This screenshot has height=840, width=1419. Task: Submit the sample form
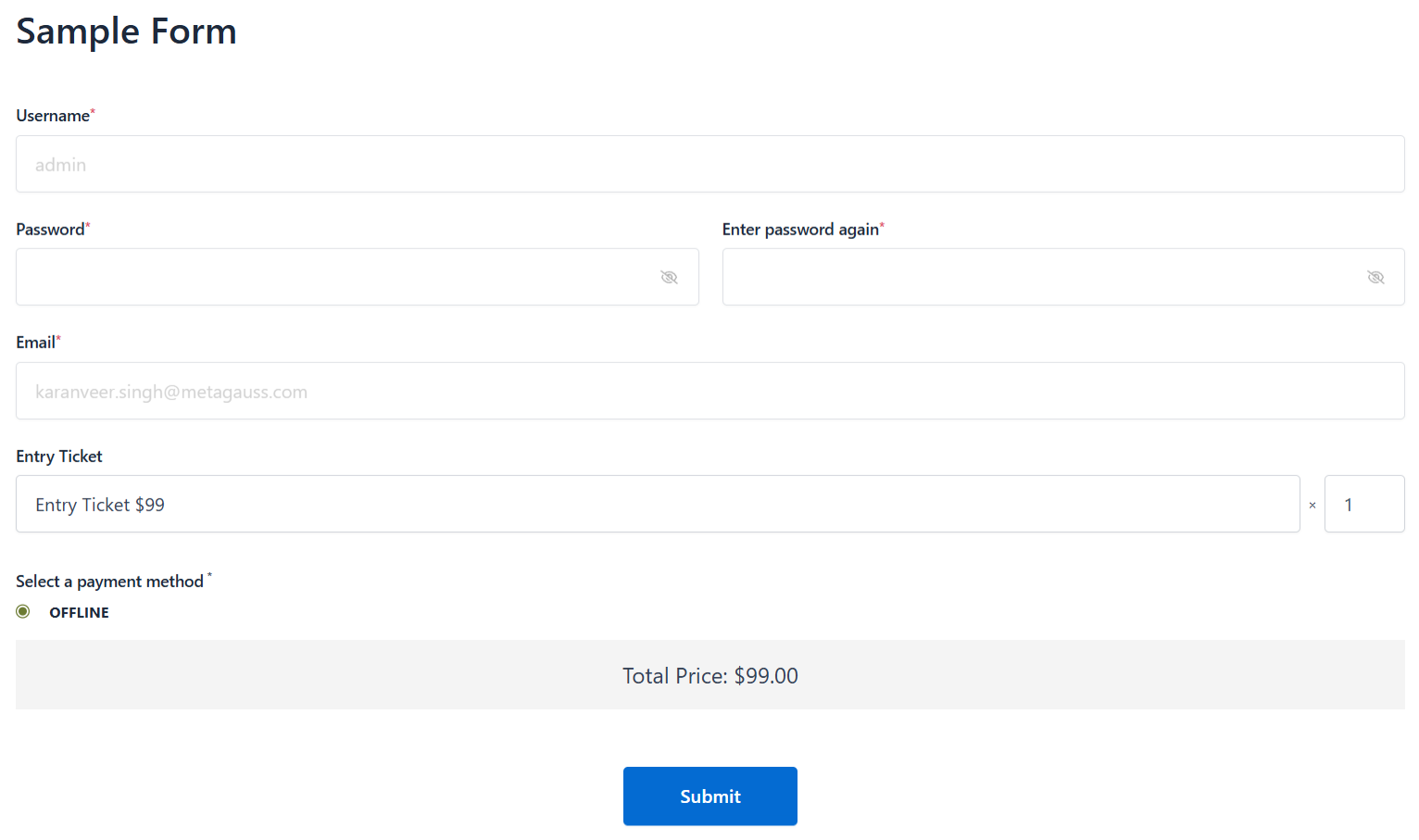pyautogui.click(x=709, y=796)
